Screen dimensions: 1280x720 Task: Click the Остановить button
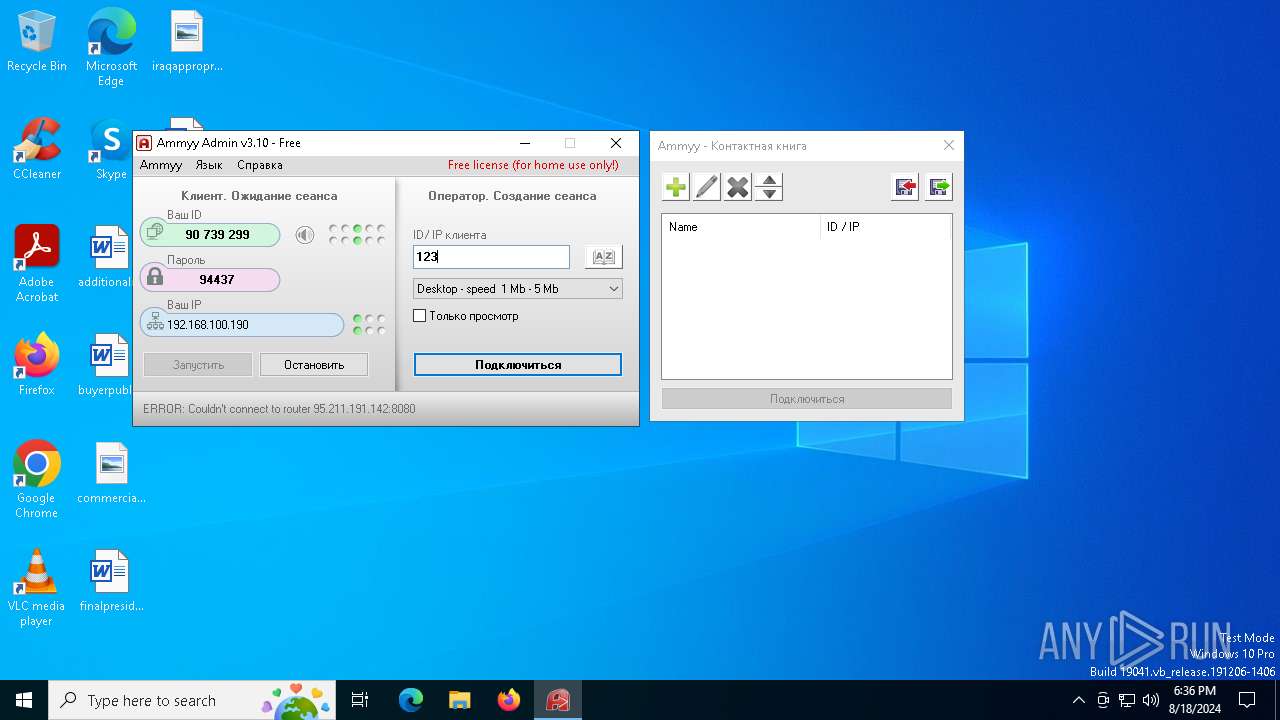click(314, 365)
